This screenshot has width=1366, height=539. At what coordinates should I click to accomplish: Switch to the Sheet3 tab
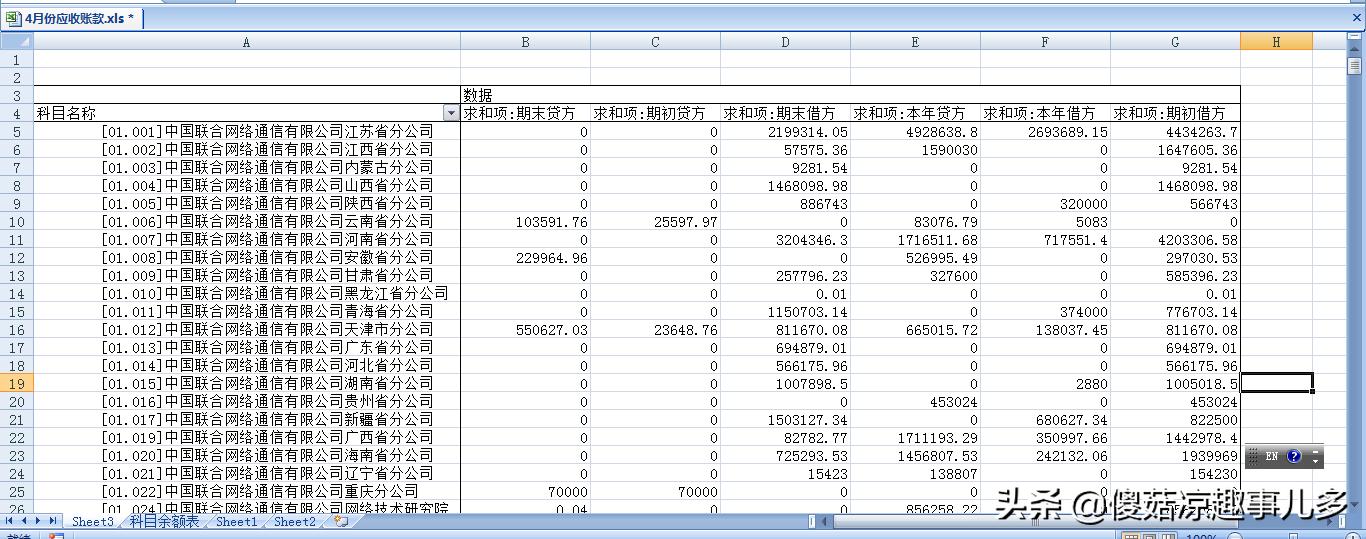point(92,521)
